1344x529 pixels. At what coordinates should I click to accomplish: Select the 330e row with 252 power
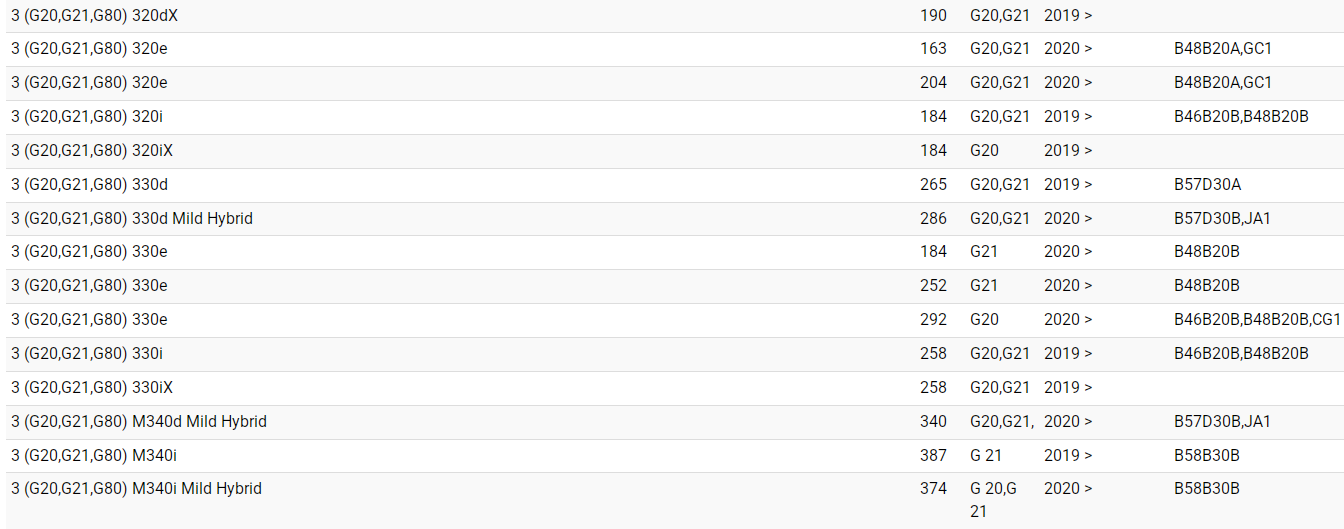pos(89,285)
